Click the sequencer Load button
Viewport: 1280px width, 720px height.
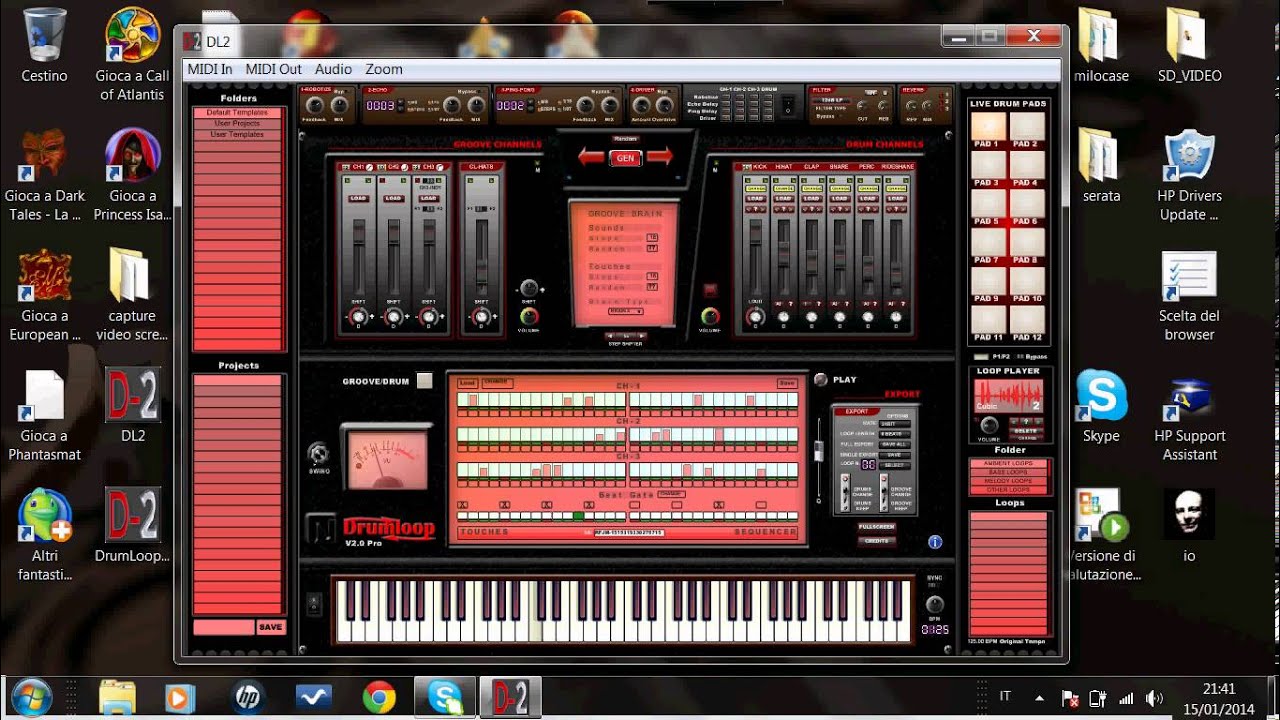[467, 383]
